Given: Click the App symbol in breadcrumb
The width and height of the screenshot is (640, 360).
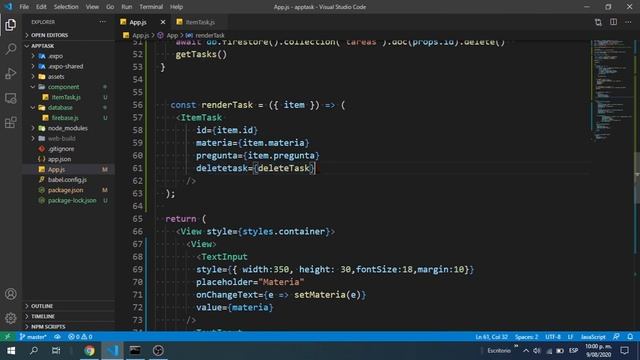Looking at the screenshot, I should 172,36.
